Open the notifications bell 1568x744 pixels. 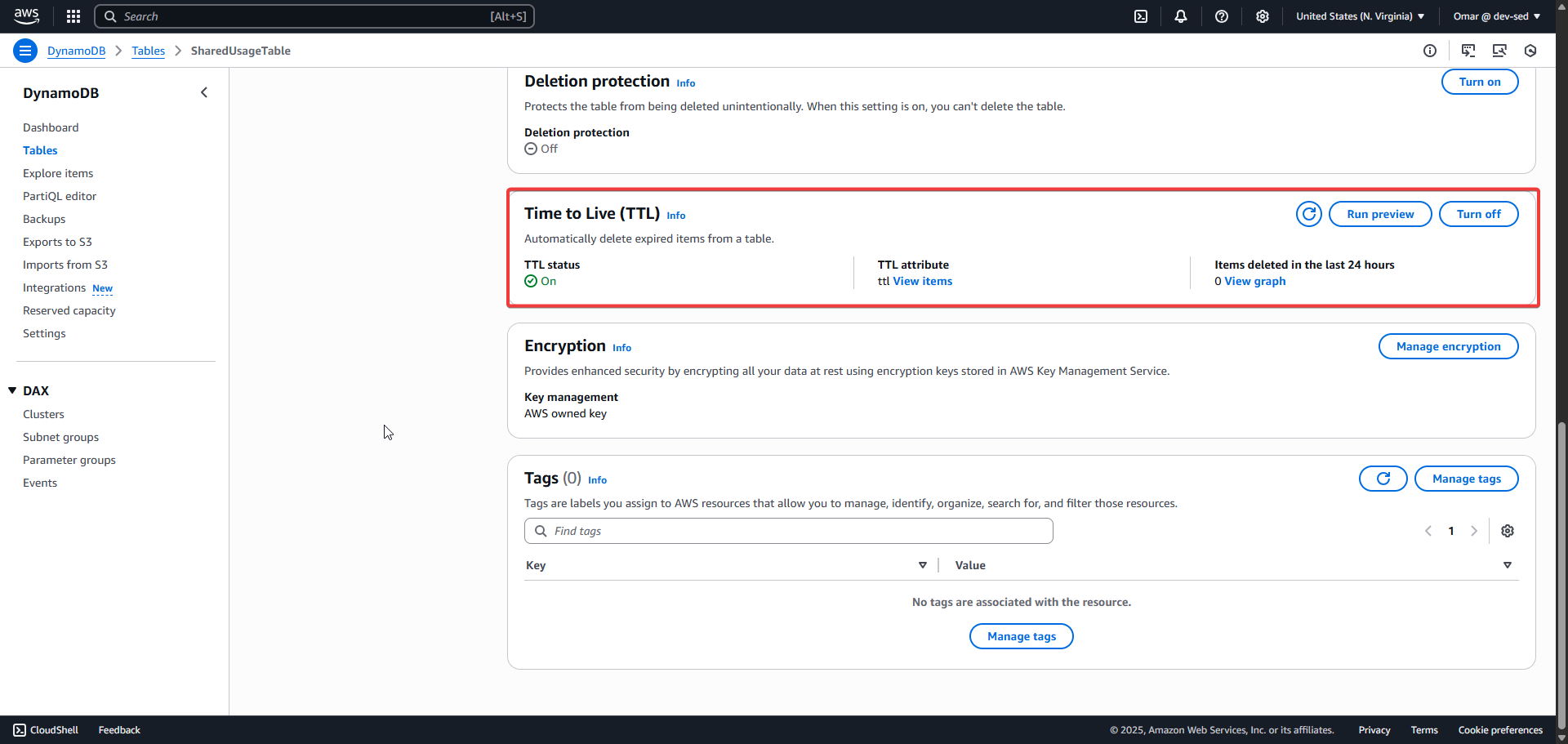[x=1181, y=16]
